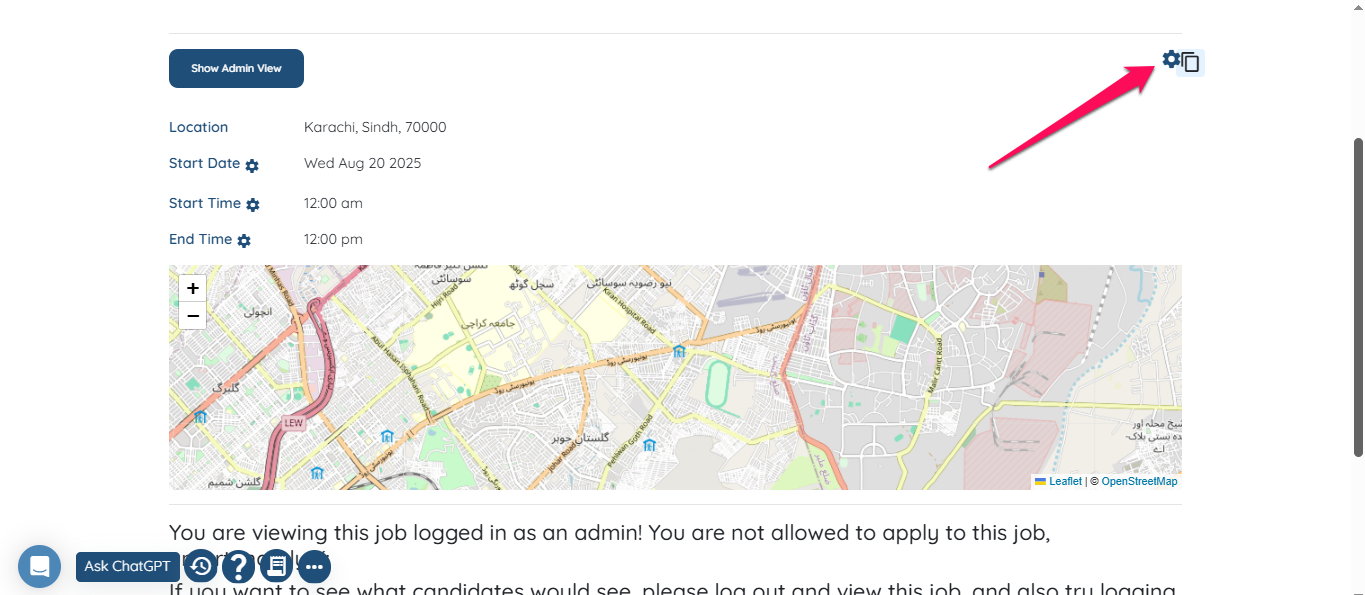The width and height of the screenshot is (1365, 595).
Task: Edit Start Date via its gear icon
Action: (x=252, y=166)
